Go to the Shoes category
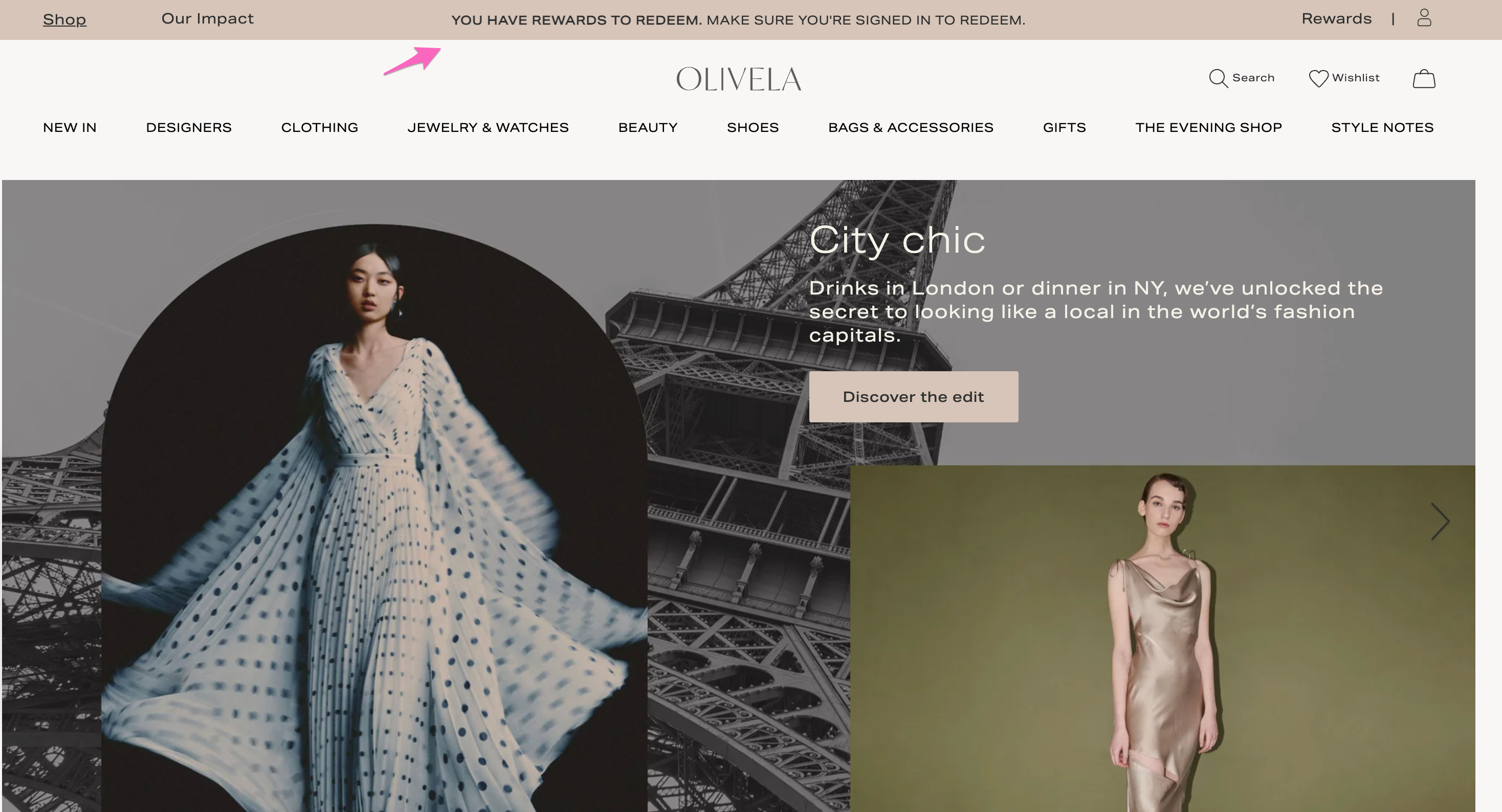 [753, 128]
